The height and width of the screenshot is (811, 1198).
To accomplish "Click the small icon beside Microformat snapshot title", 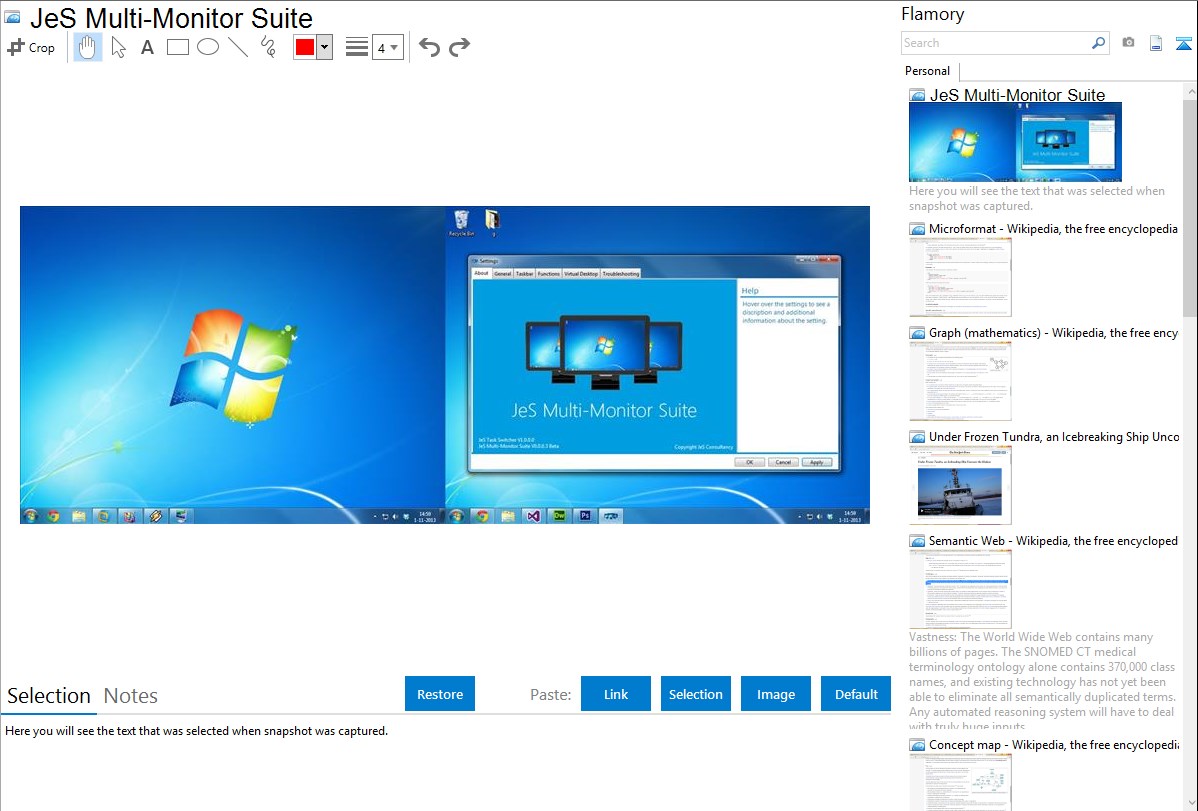I will coord(917,229).
